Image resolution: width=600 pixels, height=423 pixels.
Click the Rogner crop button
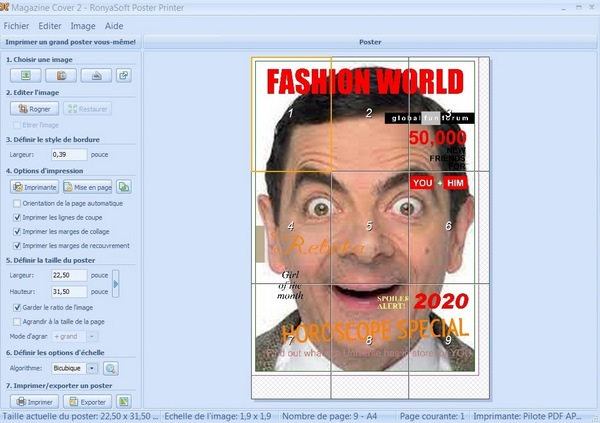tap(34, 109)
